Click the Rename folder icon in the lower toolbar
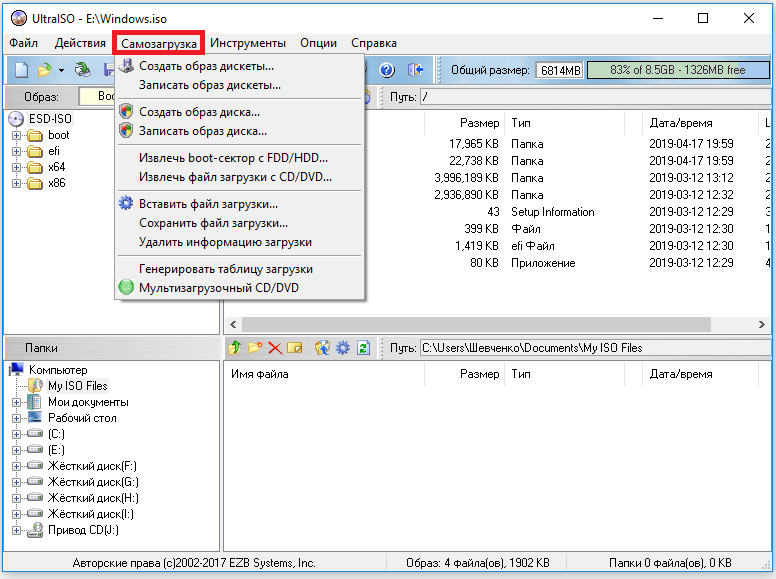Image resolution: width=776 pixels, height=579 pixels. [295, 348]
